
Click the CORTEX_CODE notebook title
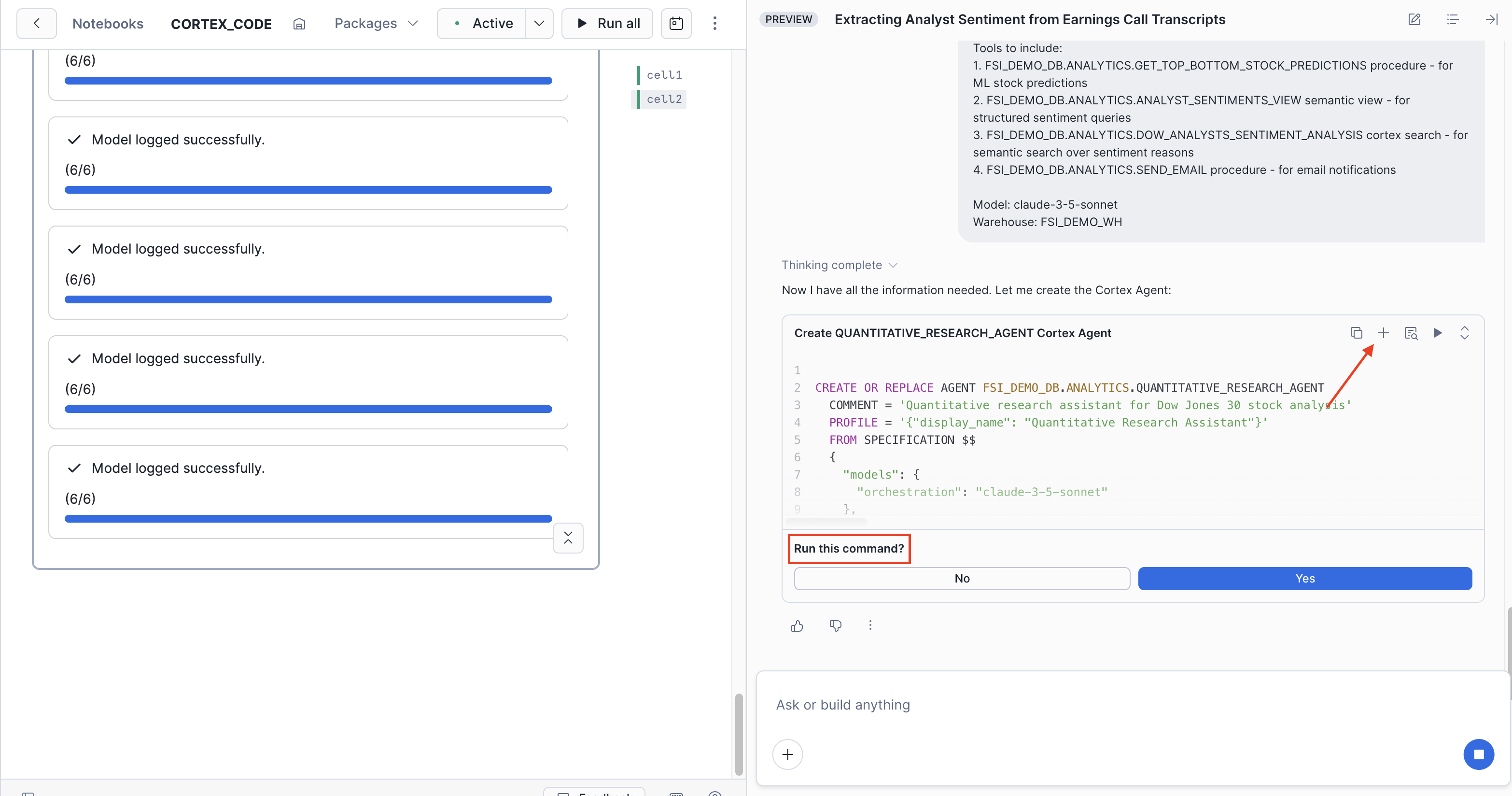pos(221,24)
